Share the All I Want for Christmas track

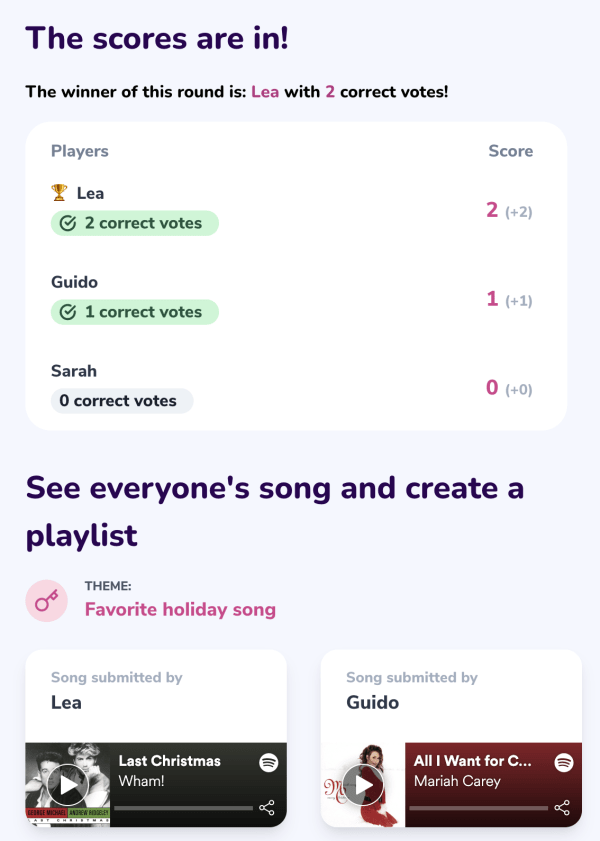tap(562, 807)
